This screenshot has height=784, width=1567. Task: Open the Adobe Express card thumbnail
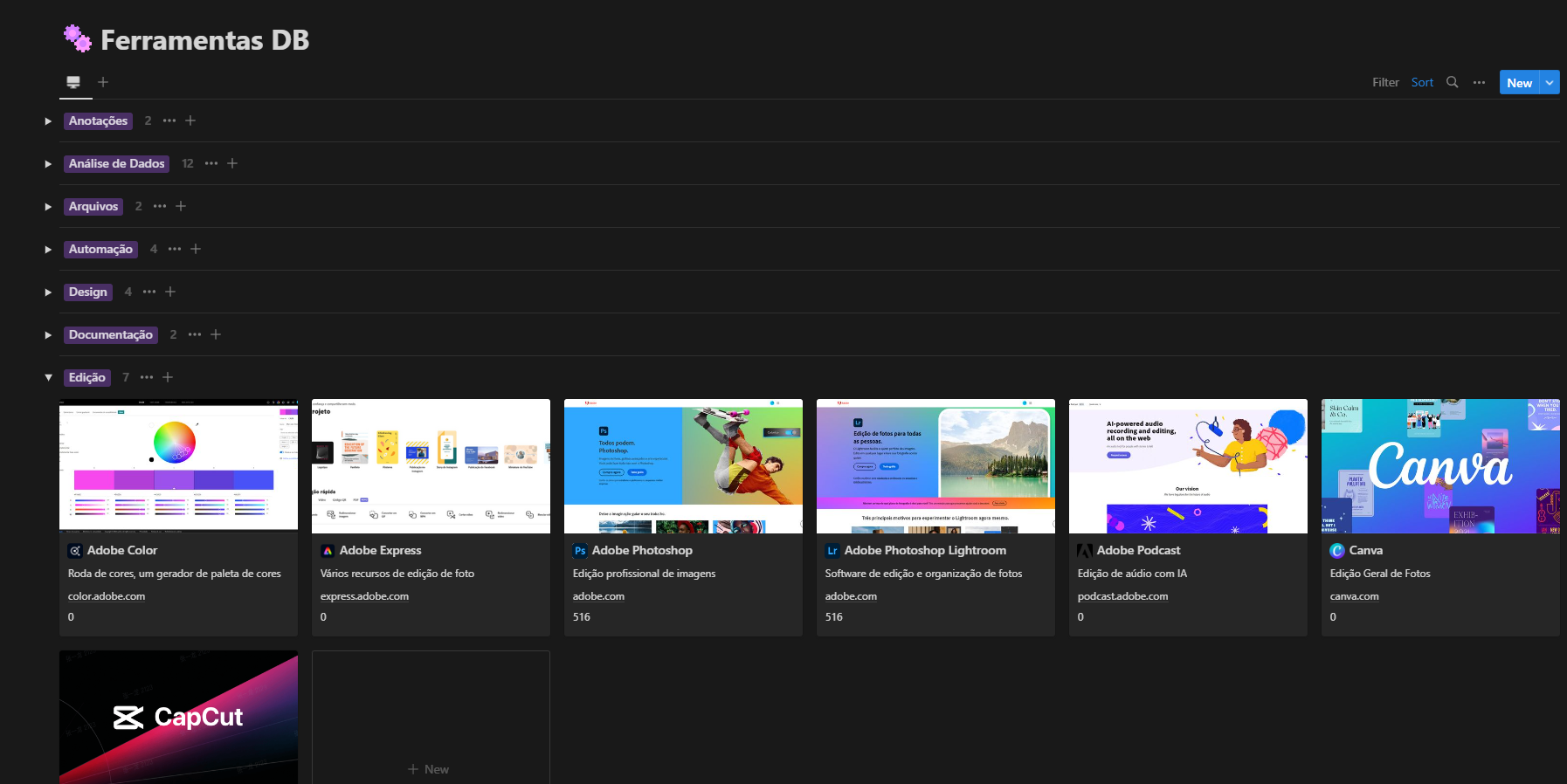pos(431,466)
